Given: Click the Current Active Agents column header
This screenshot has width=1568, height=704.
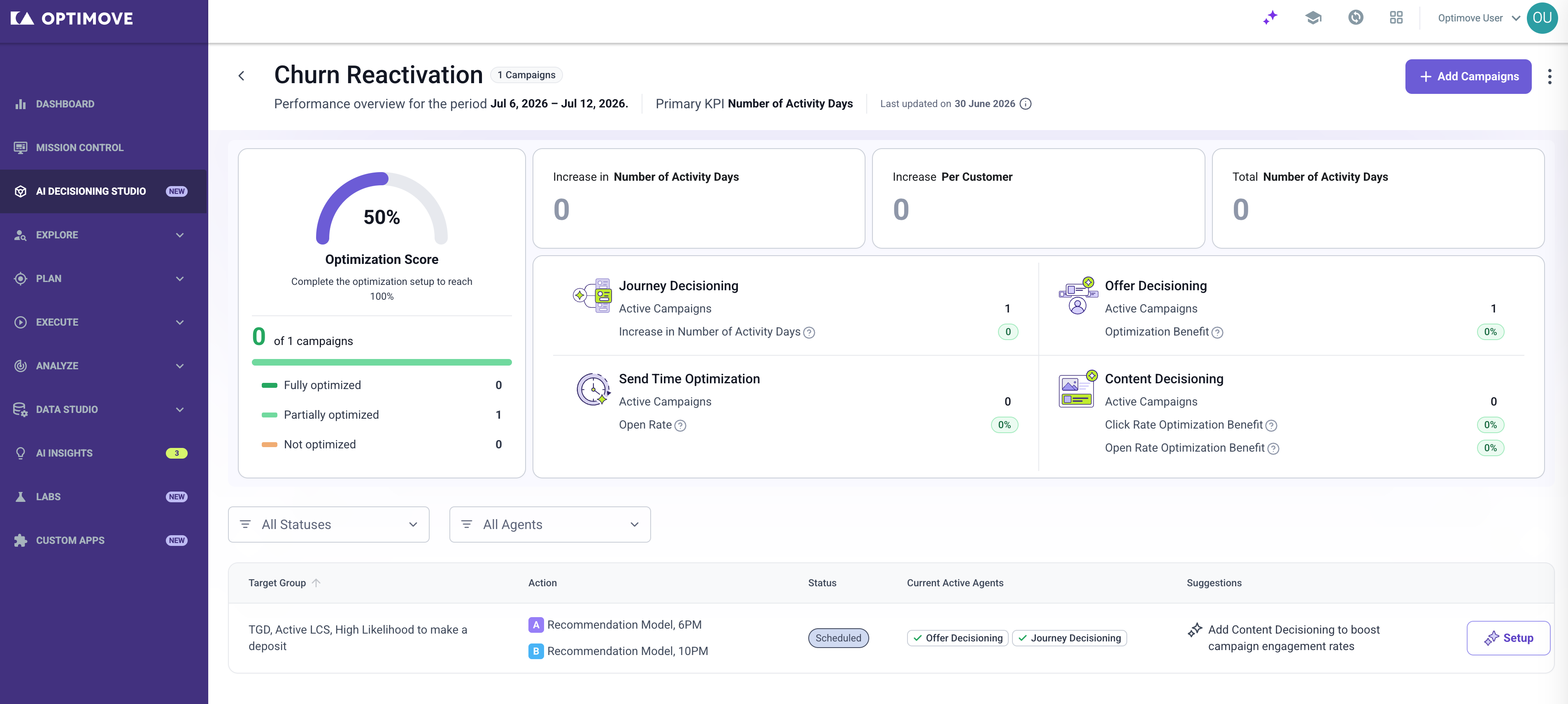Looking at the screenshot, I should (955, 583).
